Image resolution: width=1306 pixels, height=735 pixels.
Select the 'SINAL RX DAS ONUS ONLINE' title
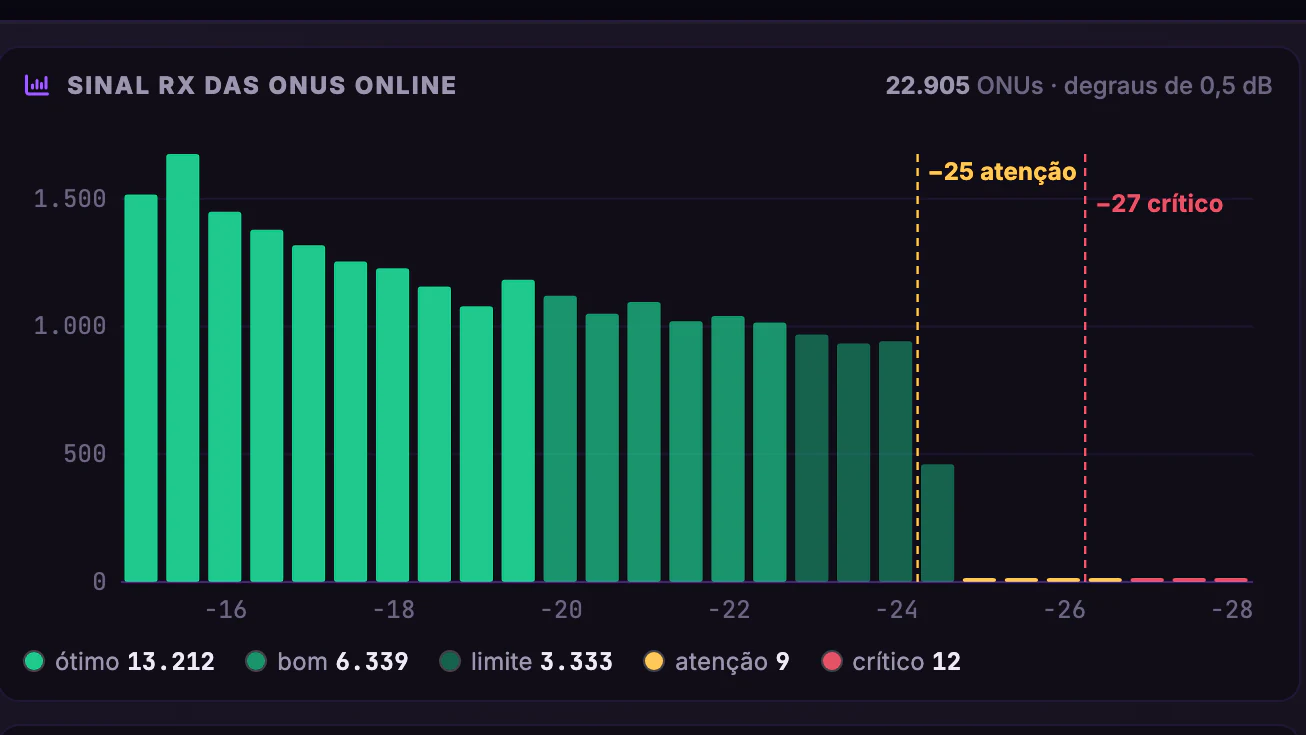tap(262, 86)
